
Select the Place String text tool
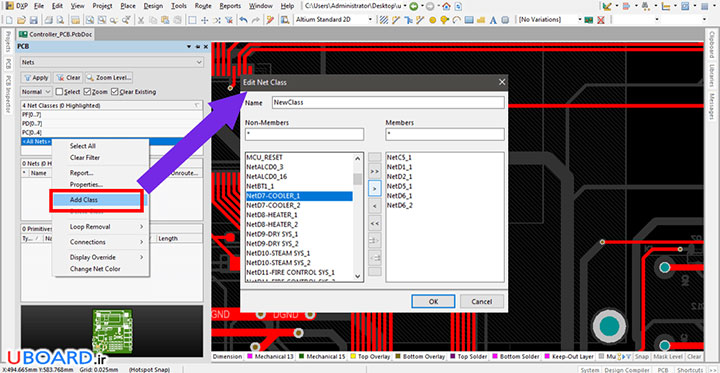point(493,20)
